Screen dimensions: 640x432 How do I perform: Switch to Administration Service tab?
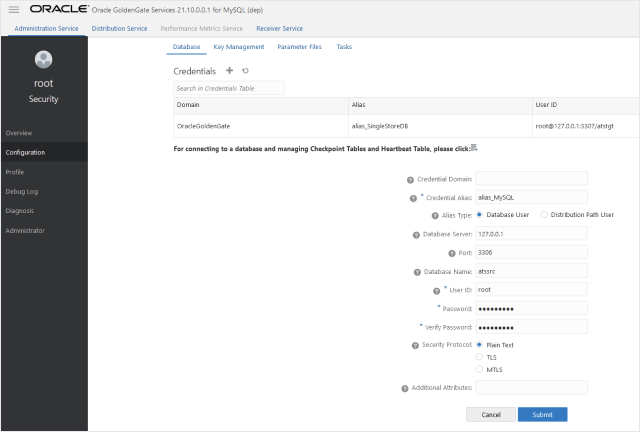click(46, 29)
